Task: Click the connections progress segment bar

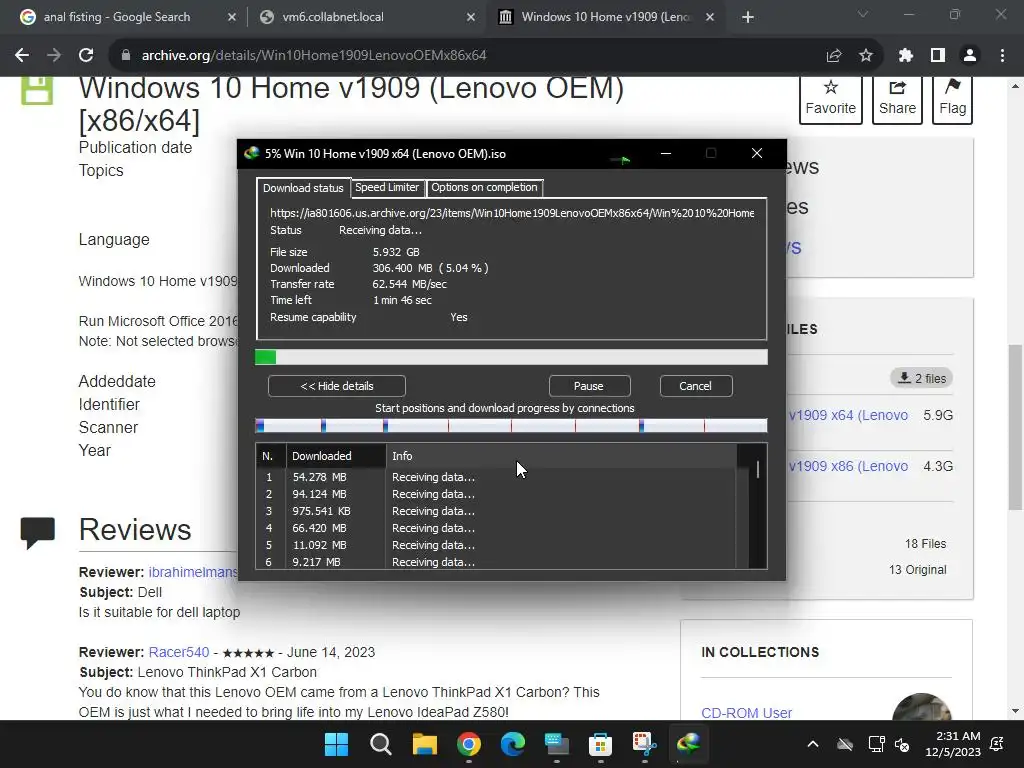Action: click(x=511, y=426)
